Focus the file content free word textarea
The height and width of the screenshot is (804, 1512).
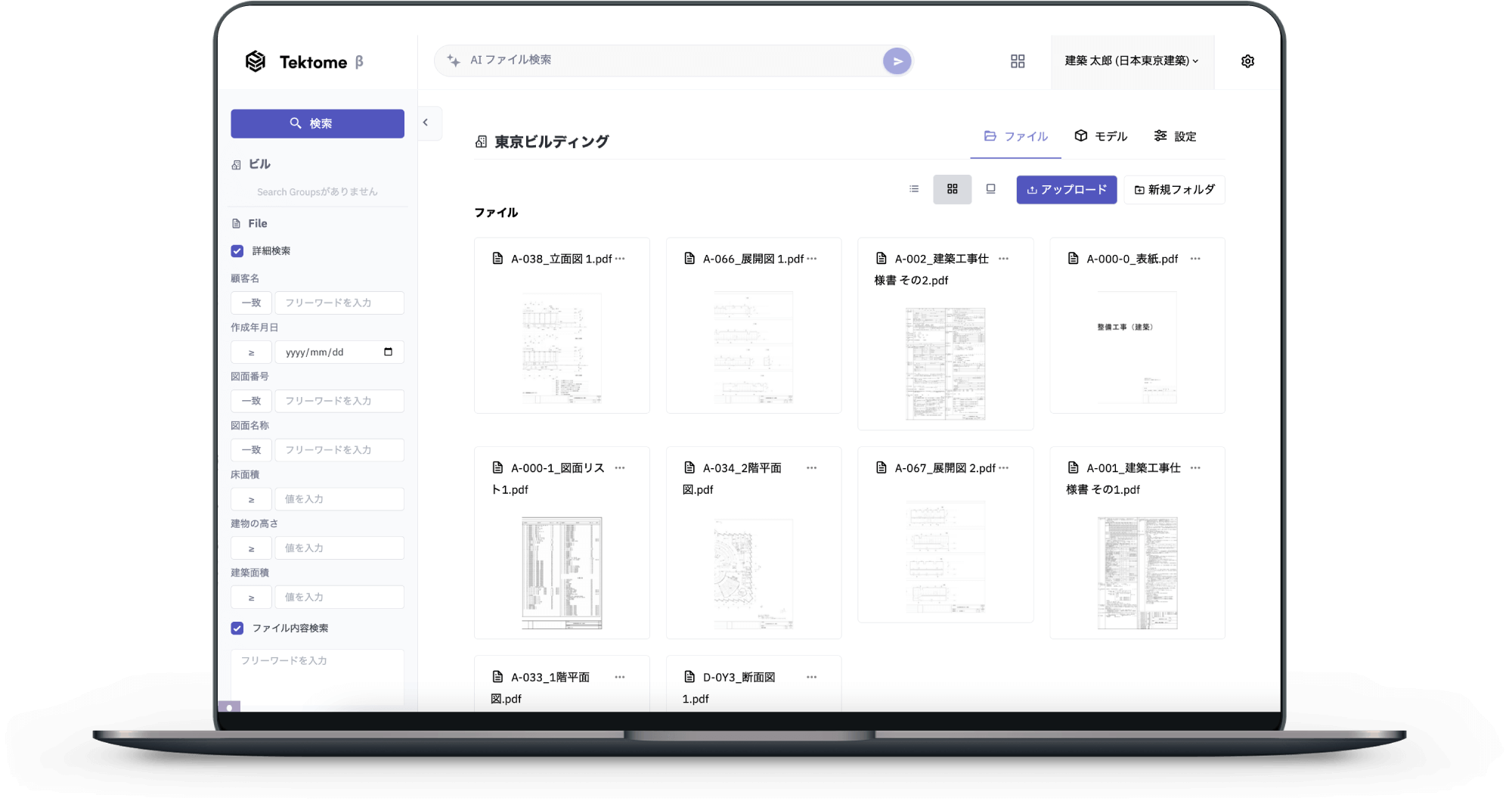(x=318, y=678)
